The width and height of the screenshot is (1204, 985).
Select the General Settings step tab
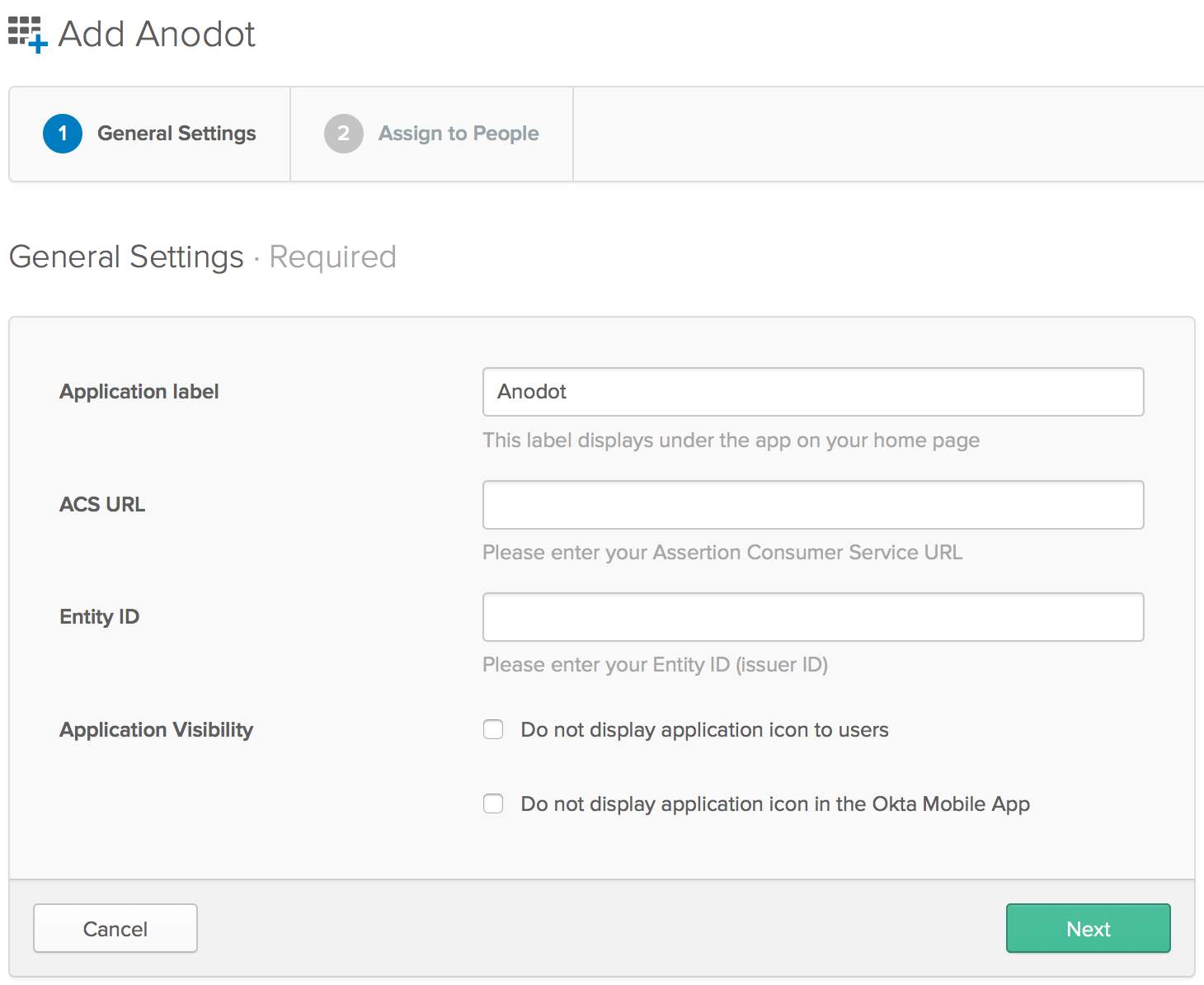[x=149, y=134]
